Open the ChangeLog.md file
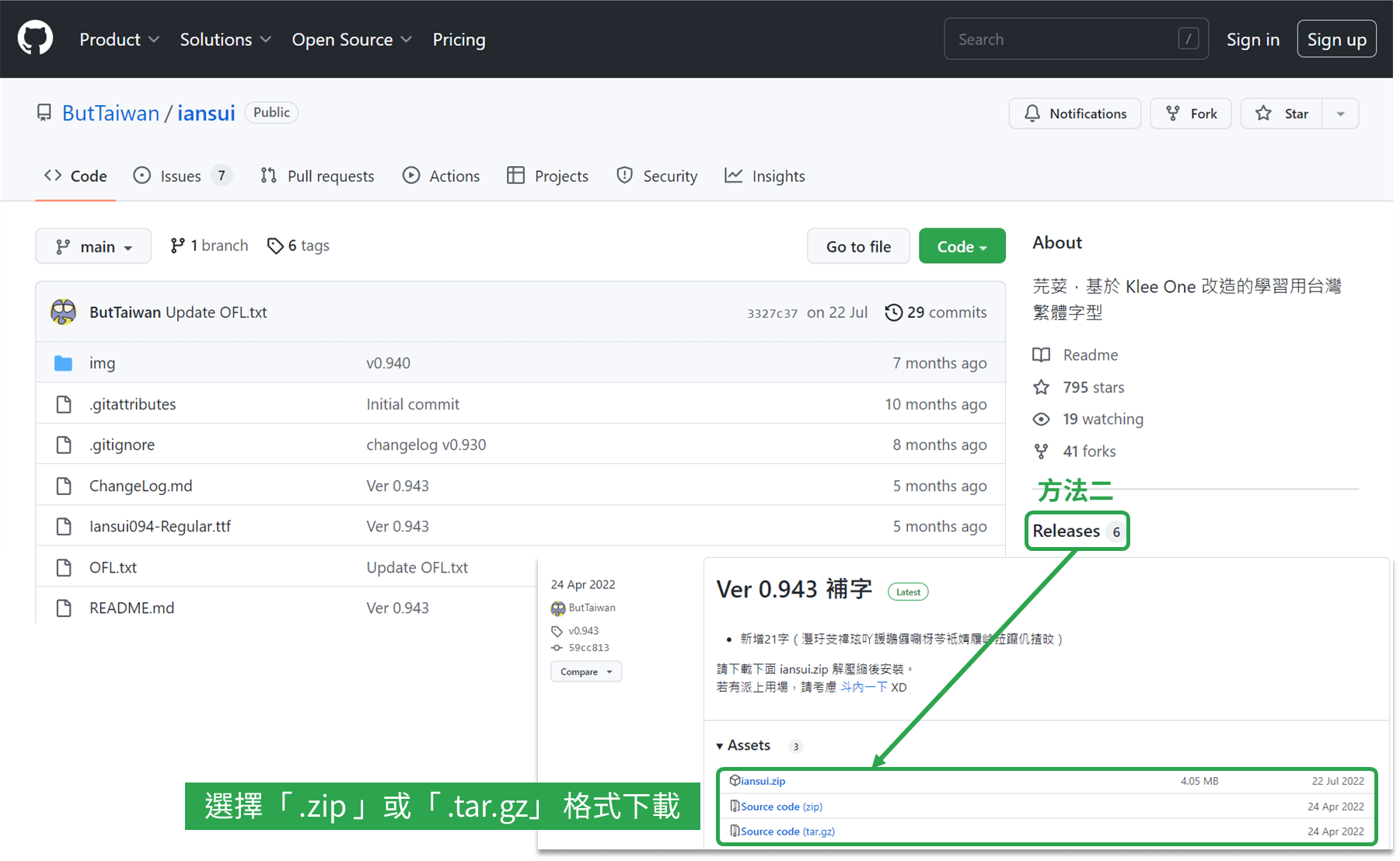This screenshot has height=861, width=1400. (141, 486)
